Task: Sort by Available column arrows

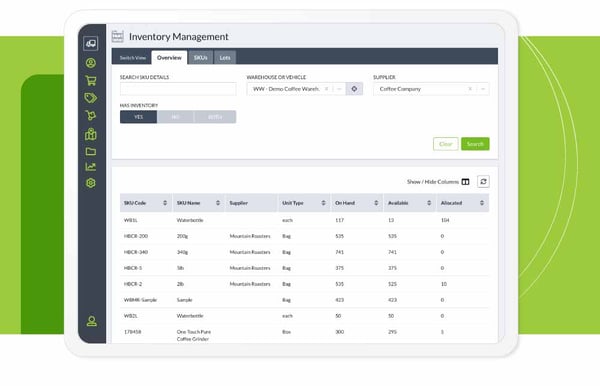Action: pyautogui.click(x=429, y=203)
